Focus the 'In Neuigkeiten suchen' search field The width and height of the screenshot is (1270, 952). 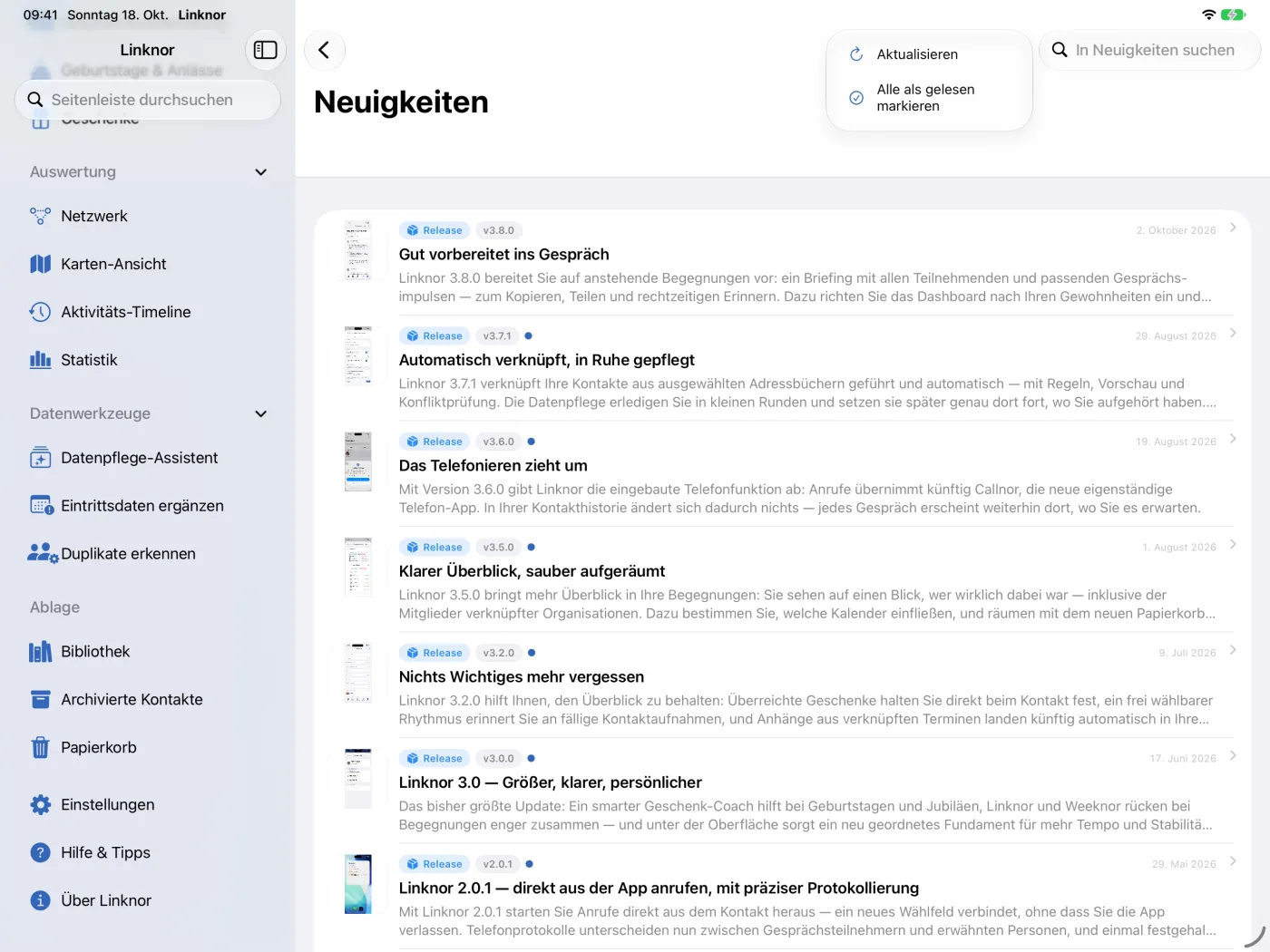1150,50
